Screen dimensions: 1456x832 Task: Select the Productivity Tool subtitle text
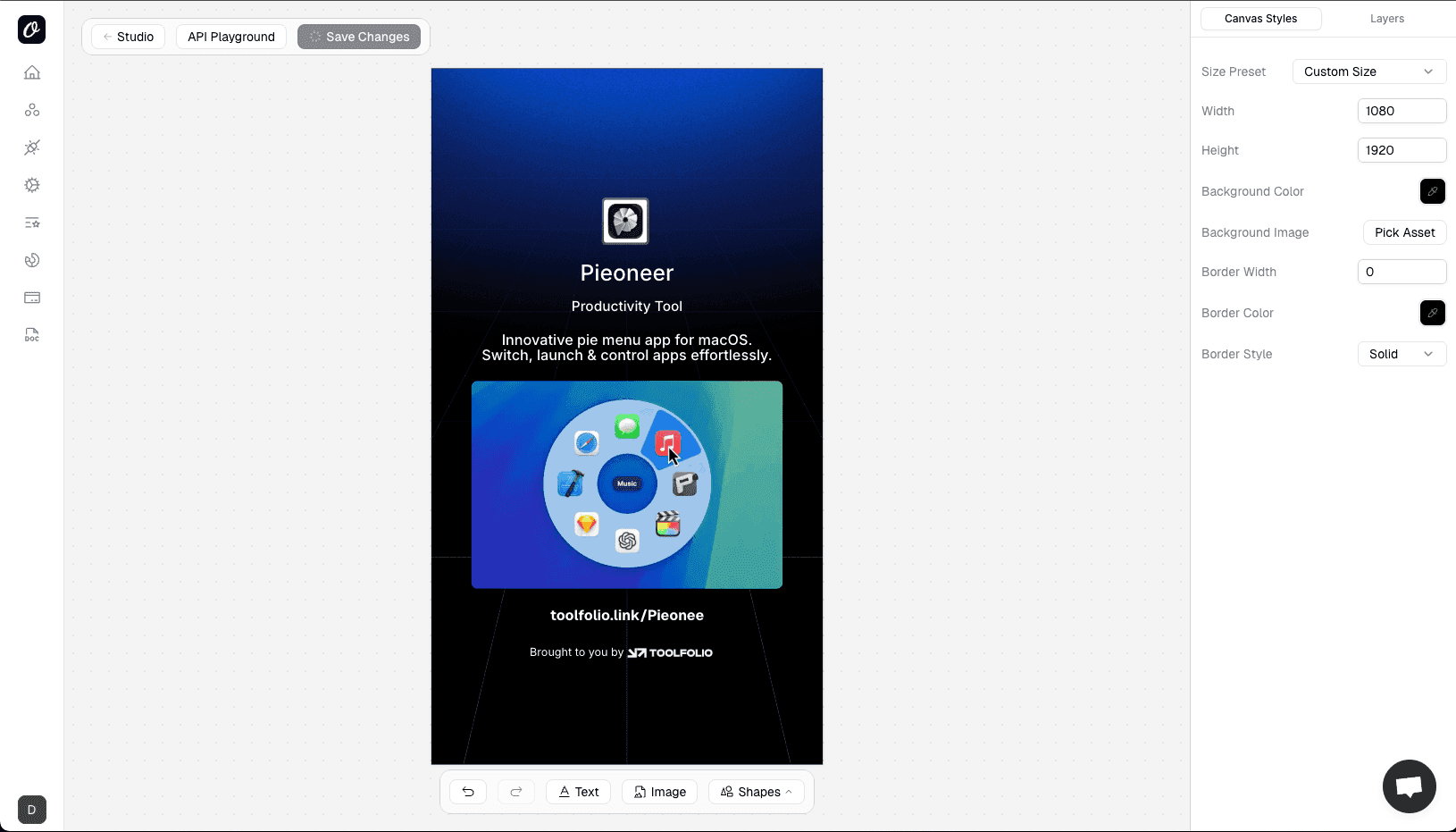(627, 307)
